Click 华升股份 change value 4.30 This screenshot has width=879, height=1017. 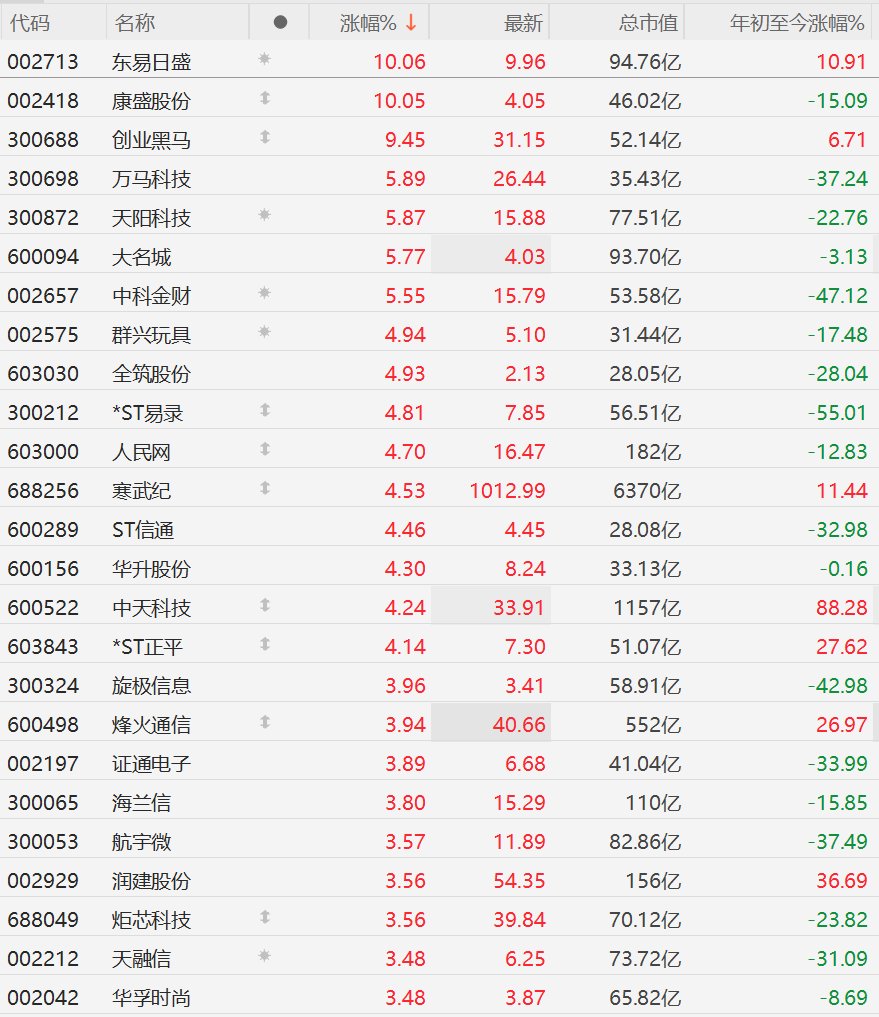pos(405,569)
